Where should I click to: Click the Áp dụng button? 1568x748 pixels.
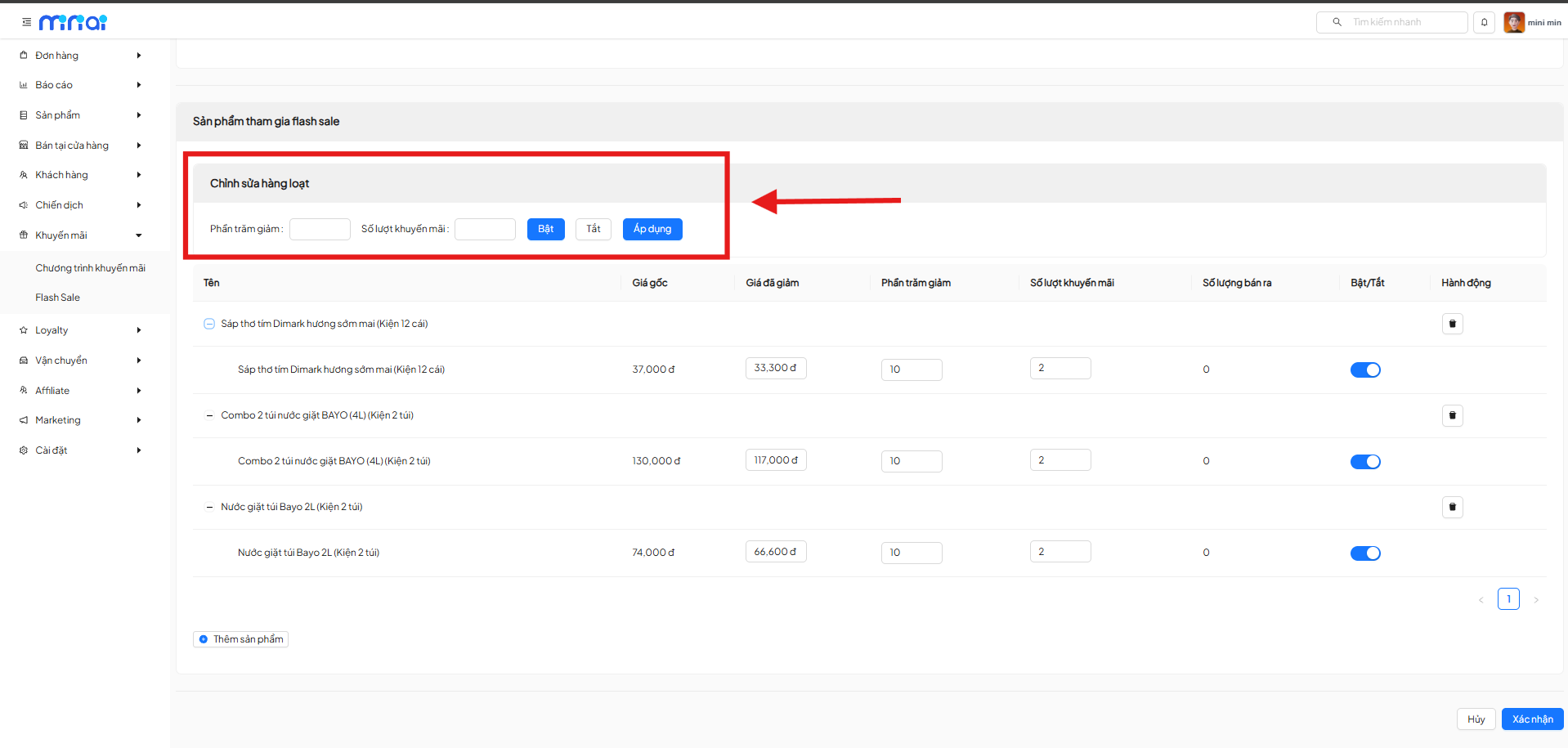point(652,229)
